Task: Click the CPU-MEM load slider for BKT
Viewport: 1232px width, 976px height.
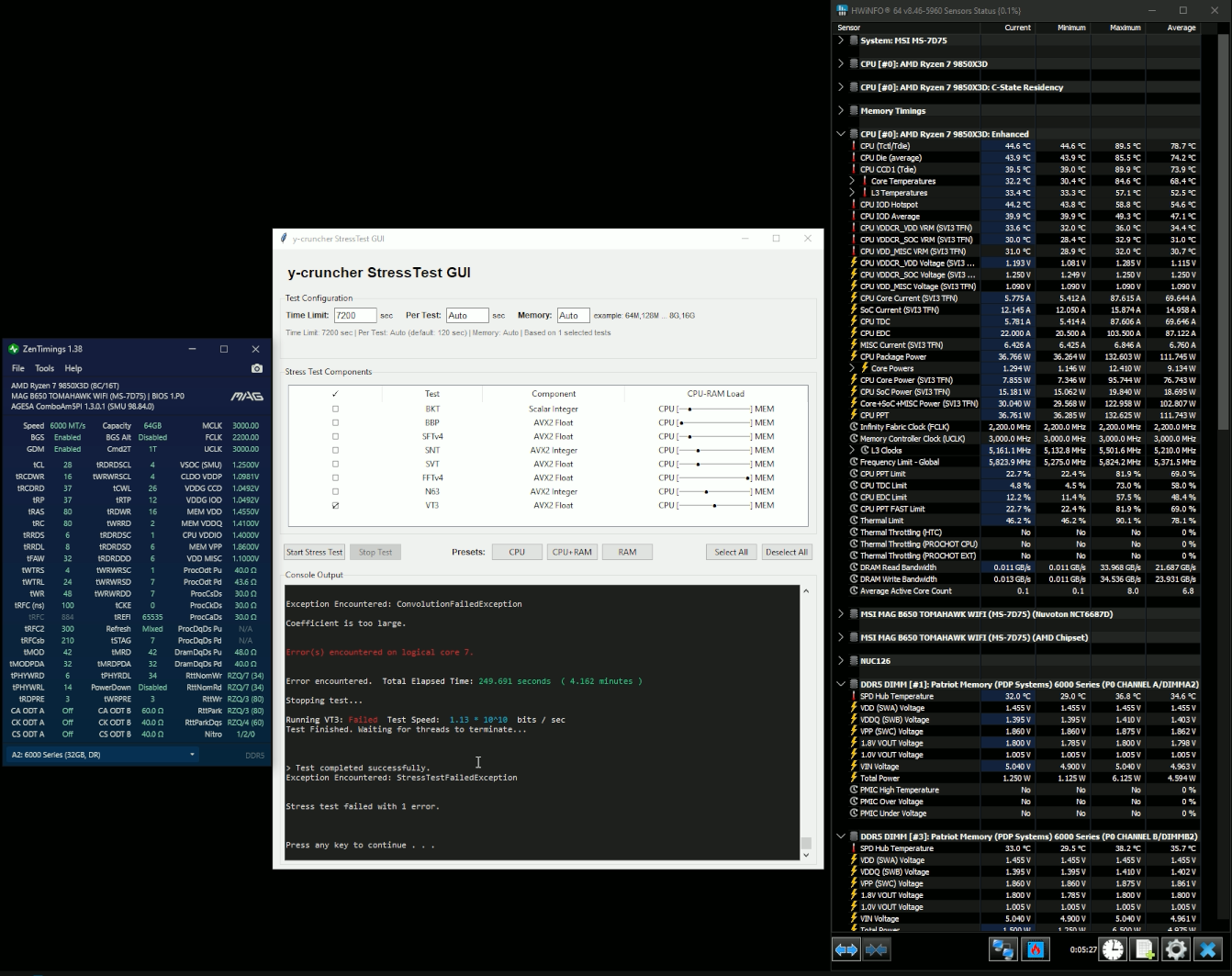Action: click(x=714, y=409)
